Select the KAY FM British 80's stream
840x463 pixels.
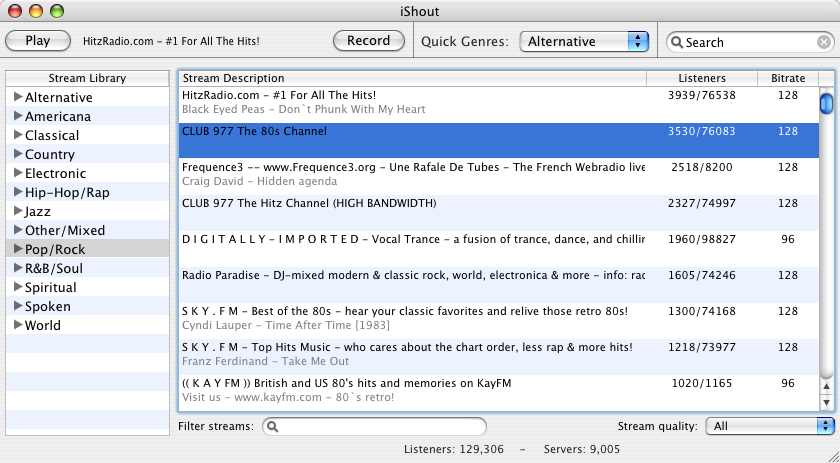click(x=499, y=392)
